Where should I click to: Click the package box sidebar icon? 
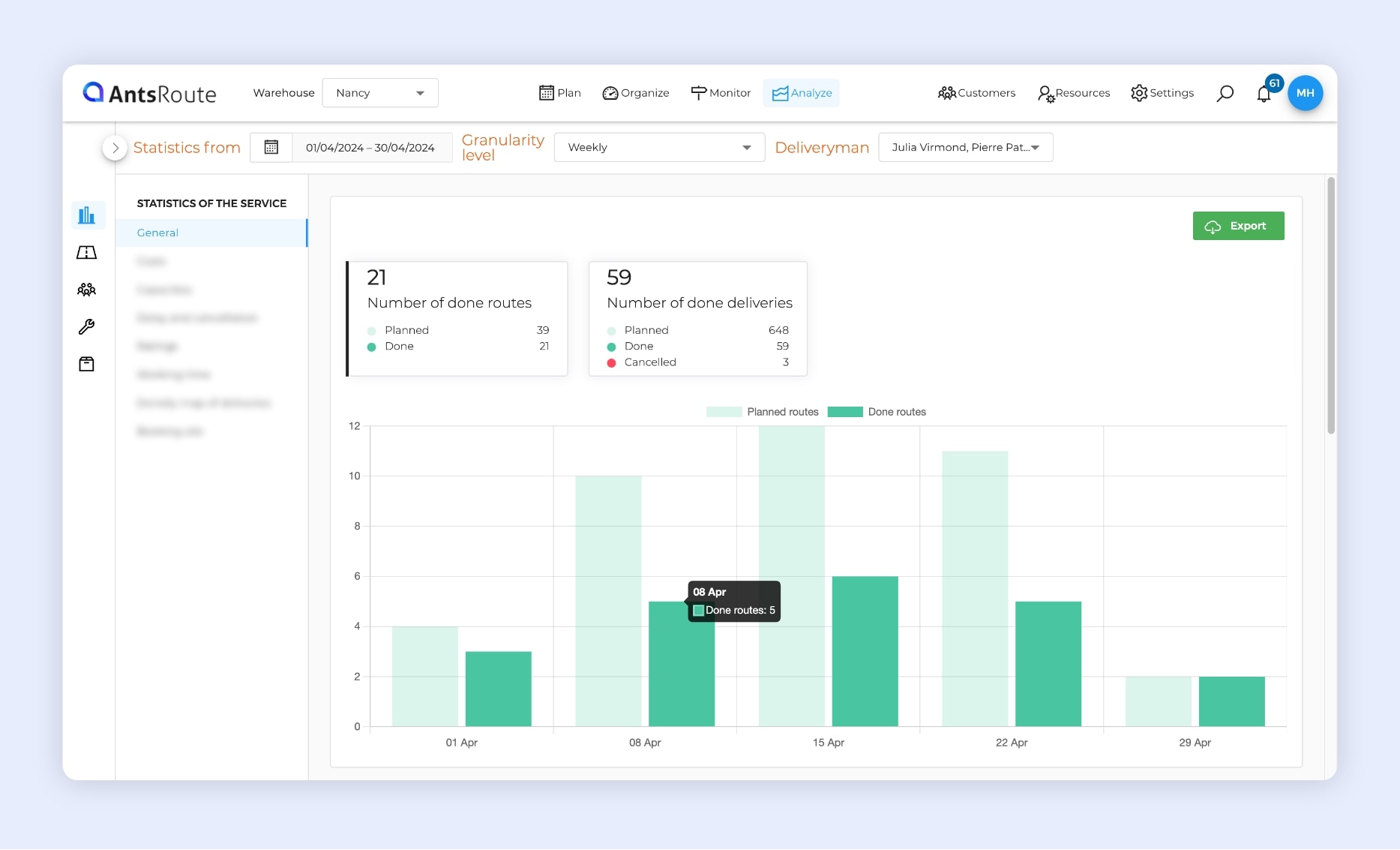(x=87, y=365)
